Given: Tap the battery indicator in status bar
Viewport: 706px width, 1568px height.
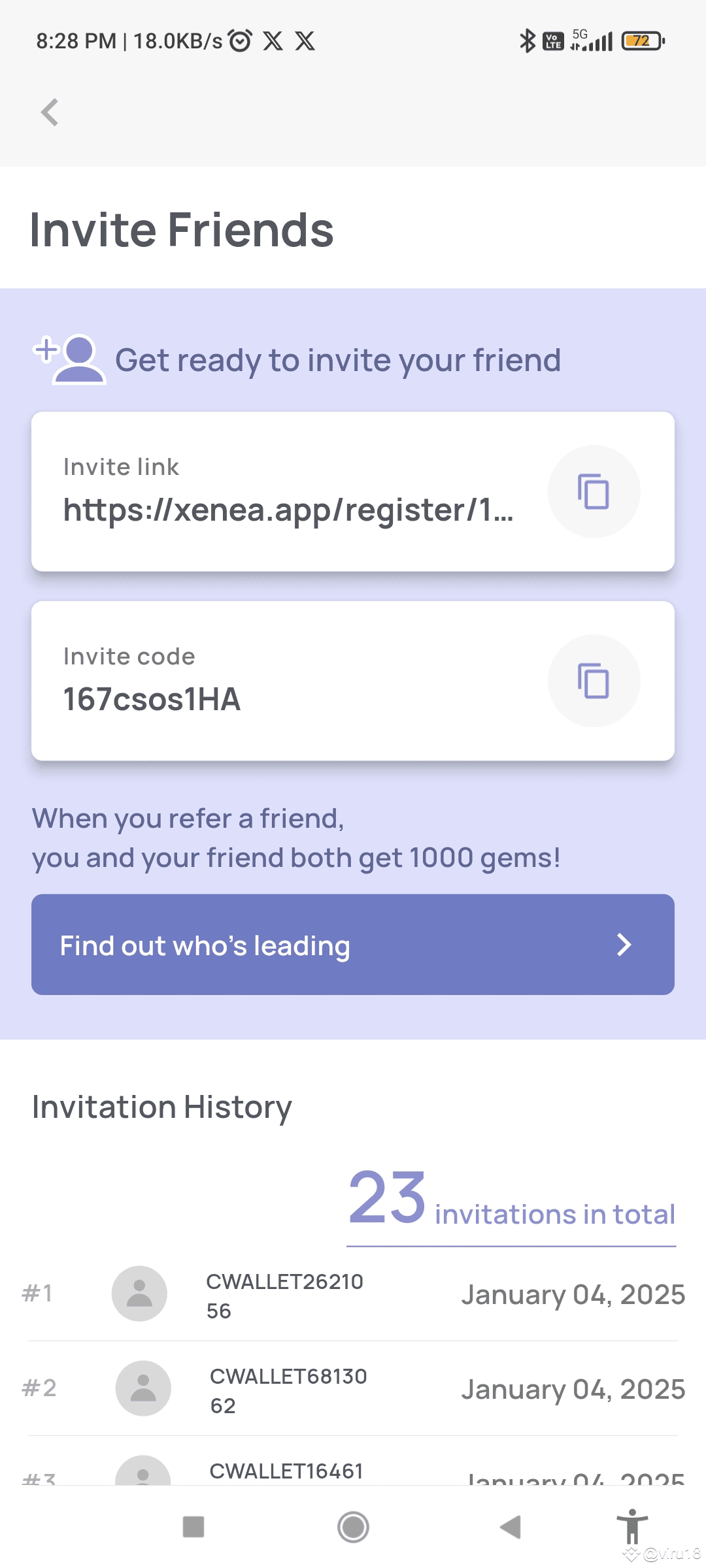Looking at the screenshot, I should pyautogui.click(x=643, y=41).
